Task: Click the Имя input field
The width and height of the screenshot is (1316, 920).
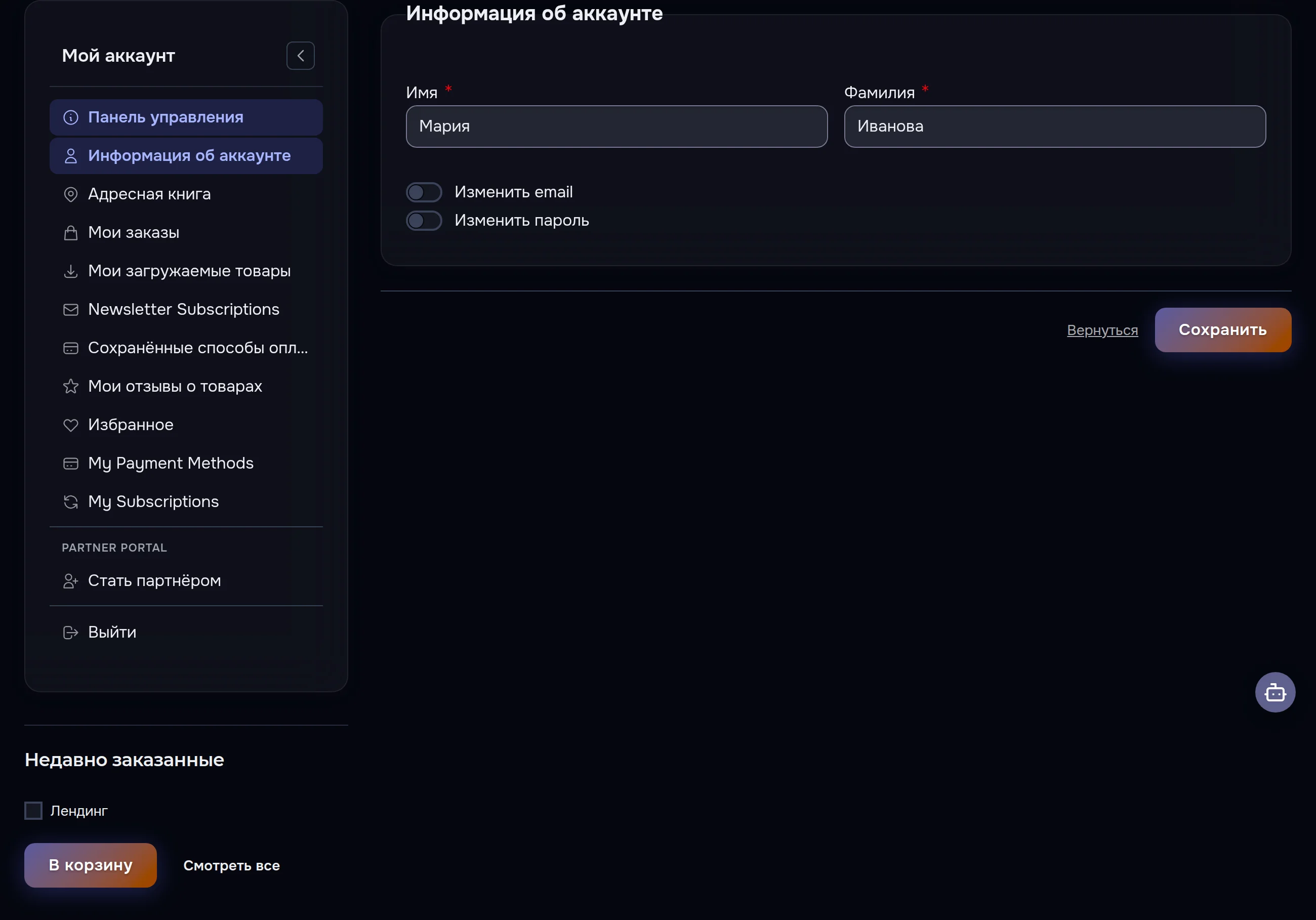Action: (616, 127)
